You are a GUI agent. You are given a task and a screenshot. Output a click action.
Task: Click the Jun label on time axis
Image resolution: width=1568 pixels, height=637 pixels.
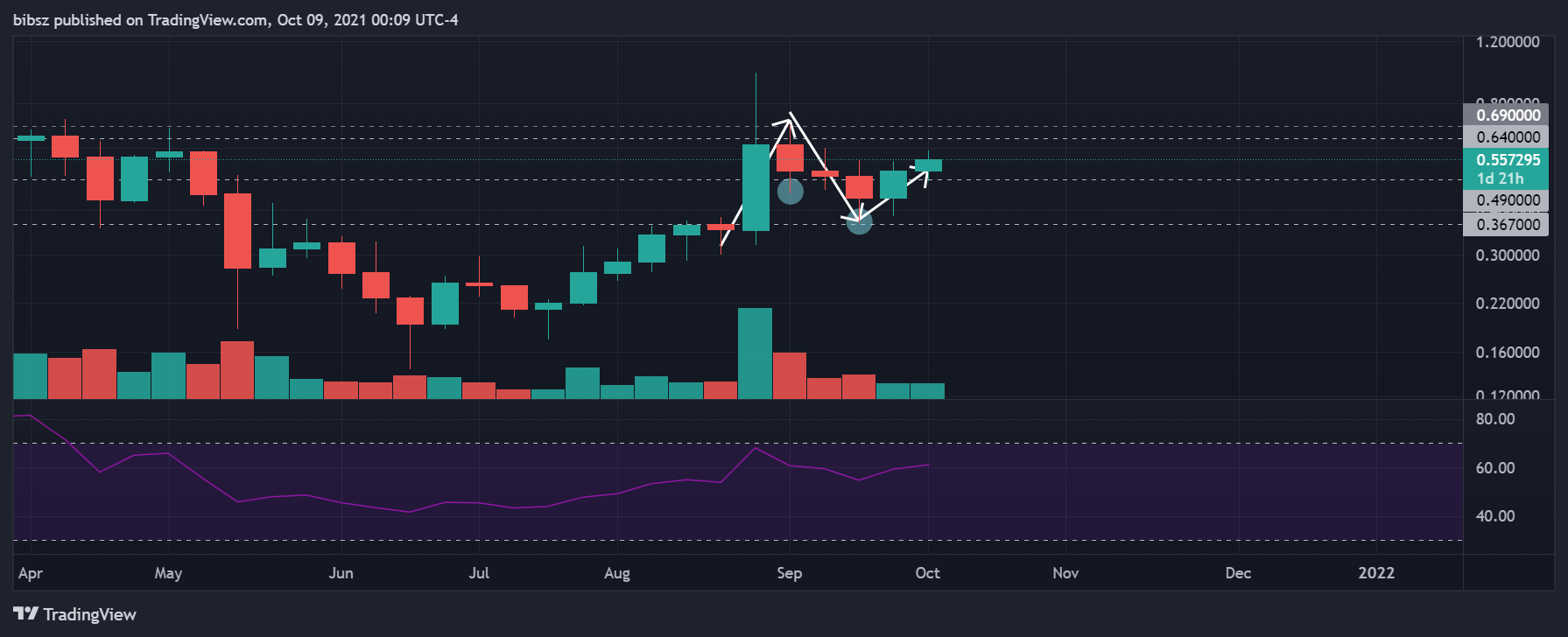(341, 573)
